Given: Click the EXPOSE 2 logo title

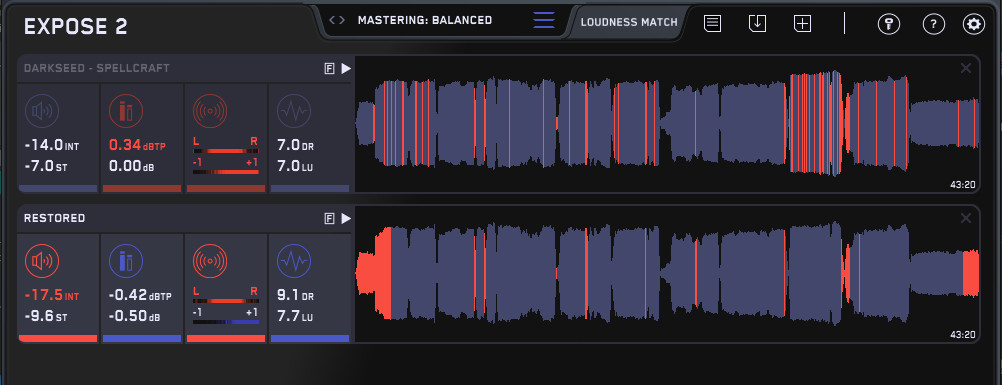Looking at the screenshot, I should 75,27.
